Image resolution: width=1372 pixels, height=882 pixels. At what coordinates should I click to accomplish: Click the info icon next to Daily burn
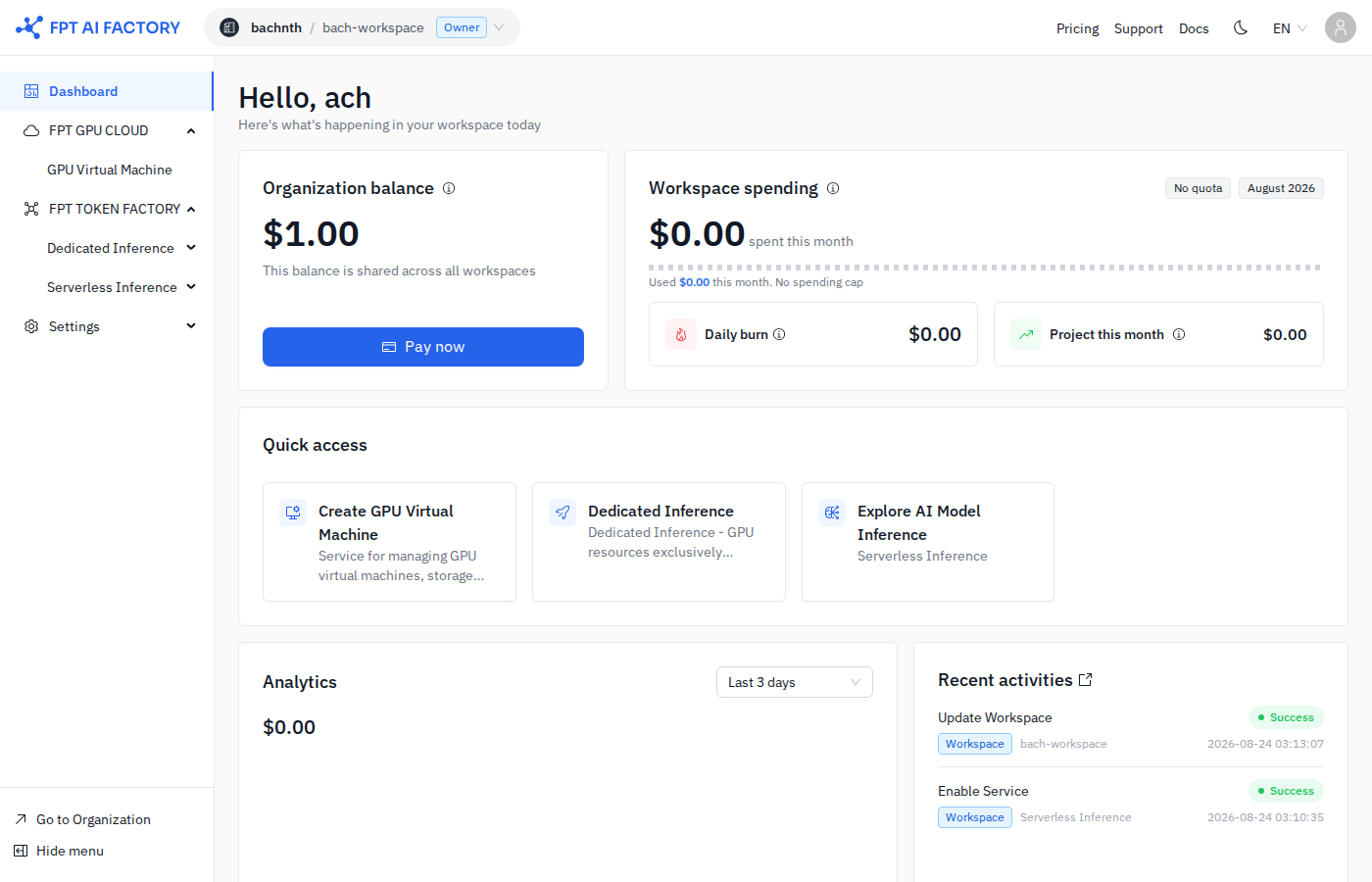click(779, 334)
